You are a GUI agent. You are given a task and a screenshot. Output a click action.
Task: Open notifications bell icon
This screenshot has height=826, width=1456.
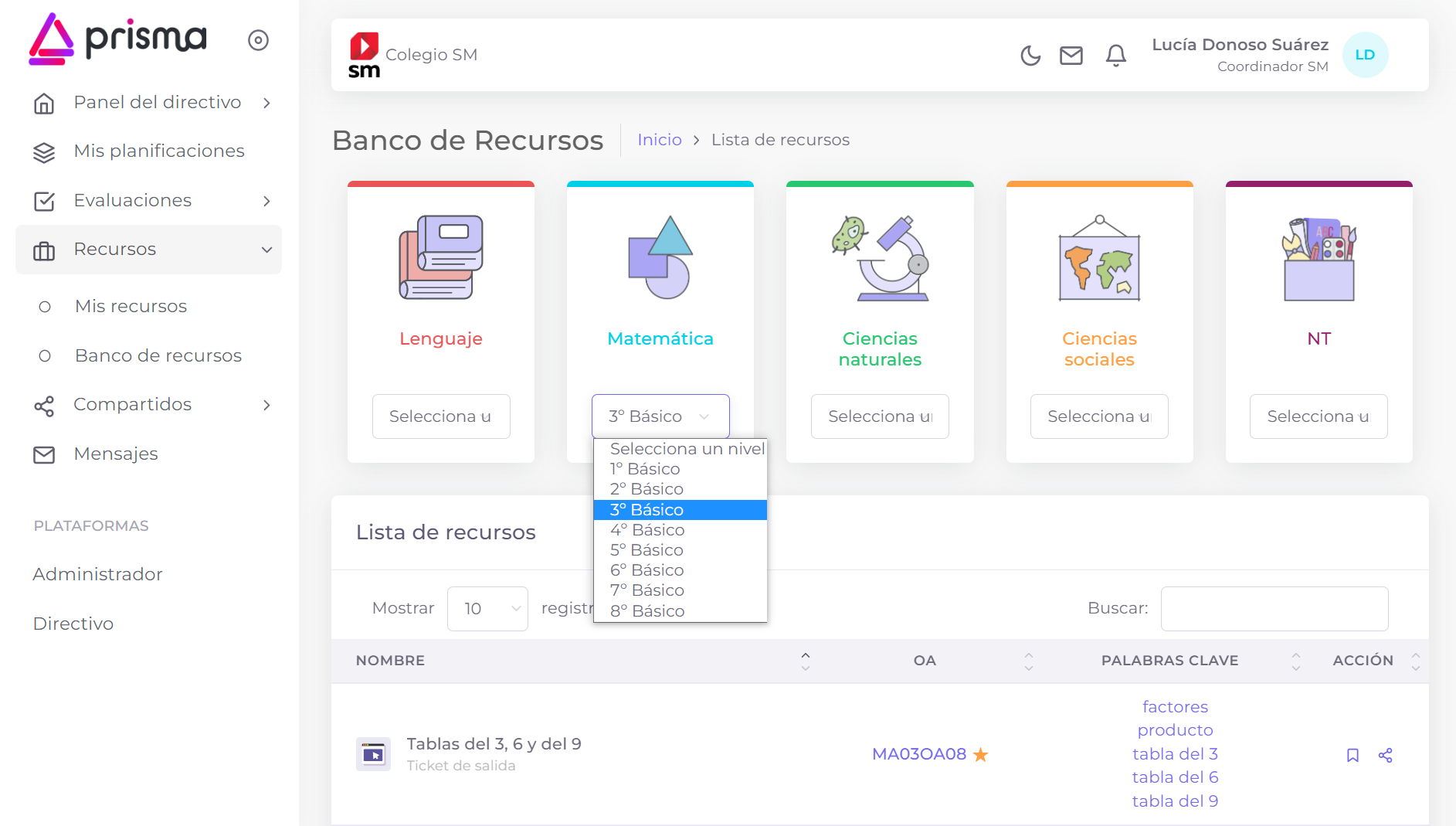tap(1115, 56)
